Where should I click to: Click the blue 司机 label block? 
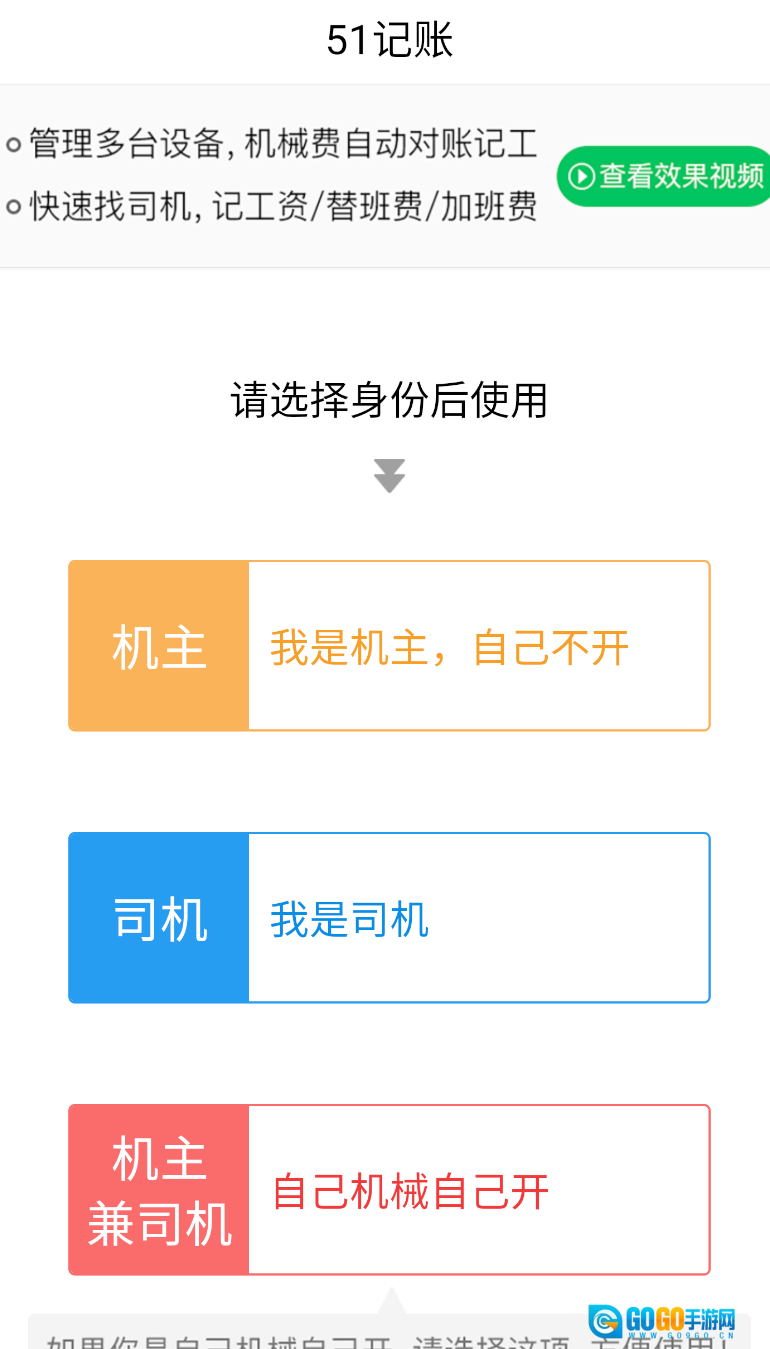pos(158,917)
